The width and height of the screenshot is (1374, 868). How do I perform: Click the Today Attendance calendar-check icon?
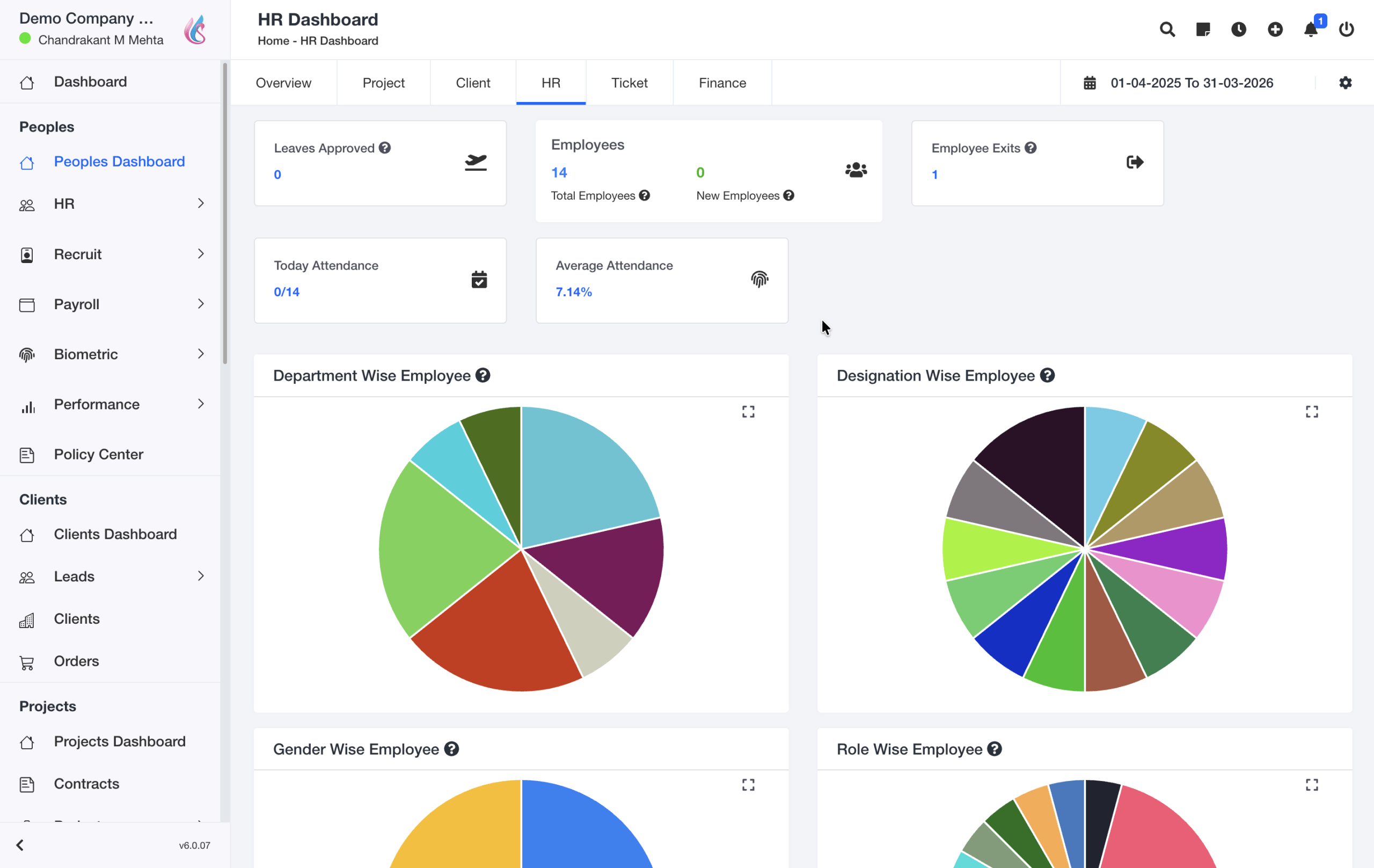pos(479,280)
